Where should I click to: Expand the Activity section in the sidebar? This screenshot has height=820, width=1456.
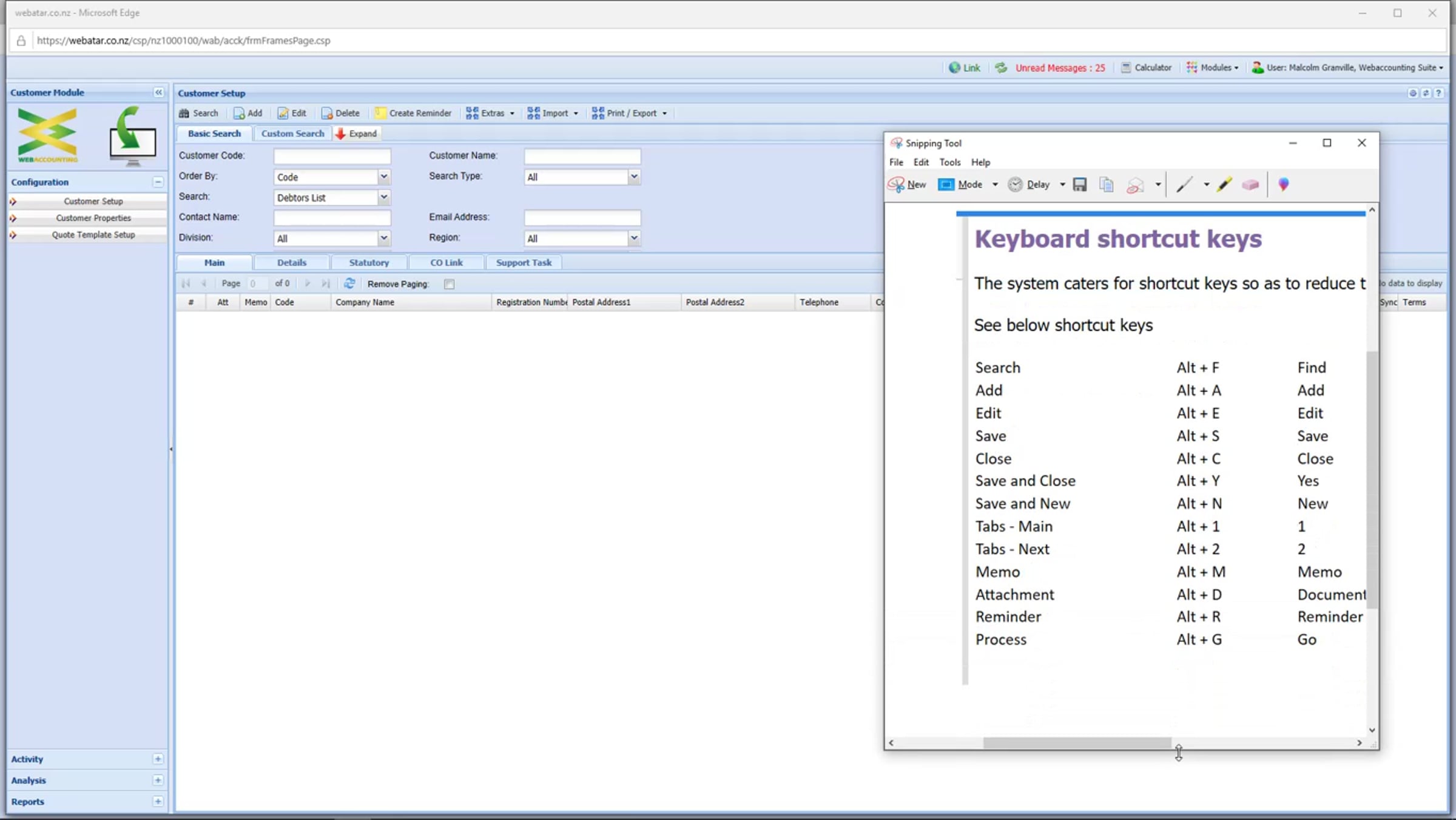coord(158,759)
